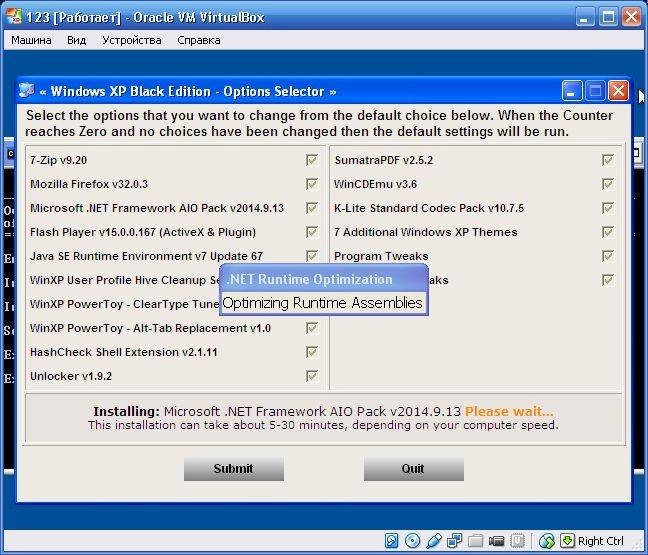
Task: Uncheck the Unlocker v1.9.2 checkbox
Action: tap(312, 376)
